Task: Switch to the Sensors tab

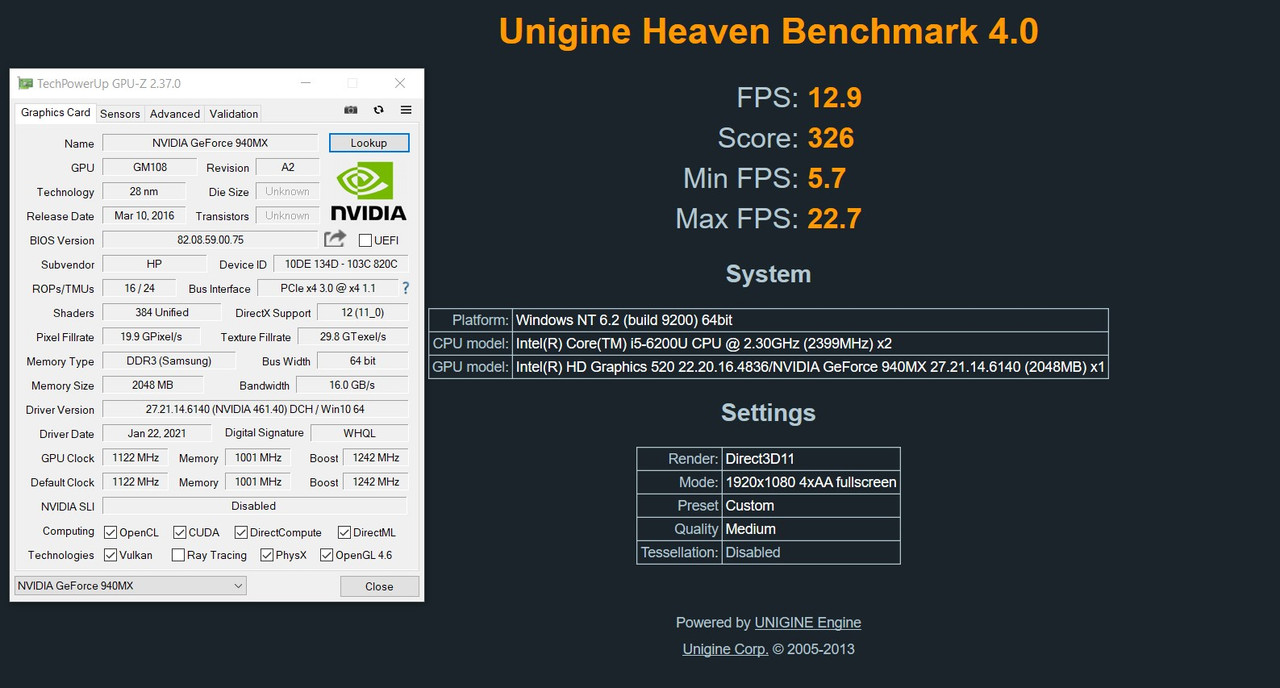Action: tap(120, 114)
